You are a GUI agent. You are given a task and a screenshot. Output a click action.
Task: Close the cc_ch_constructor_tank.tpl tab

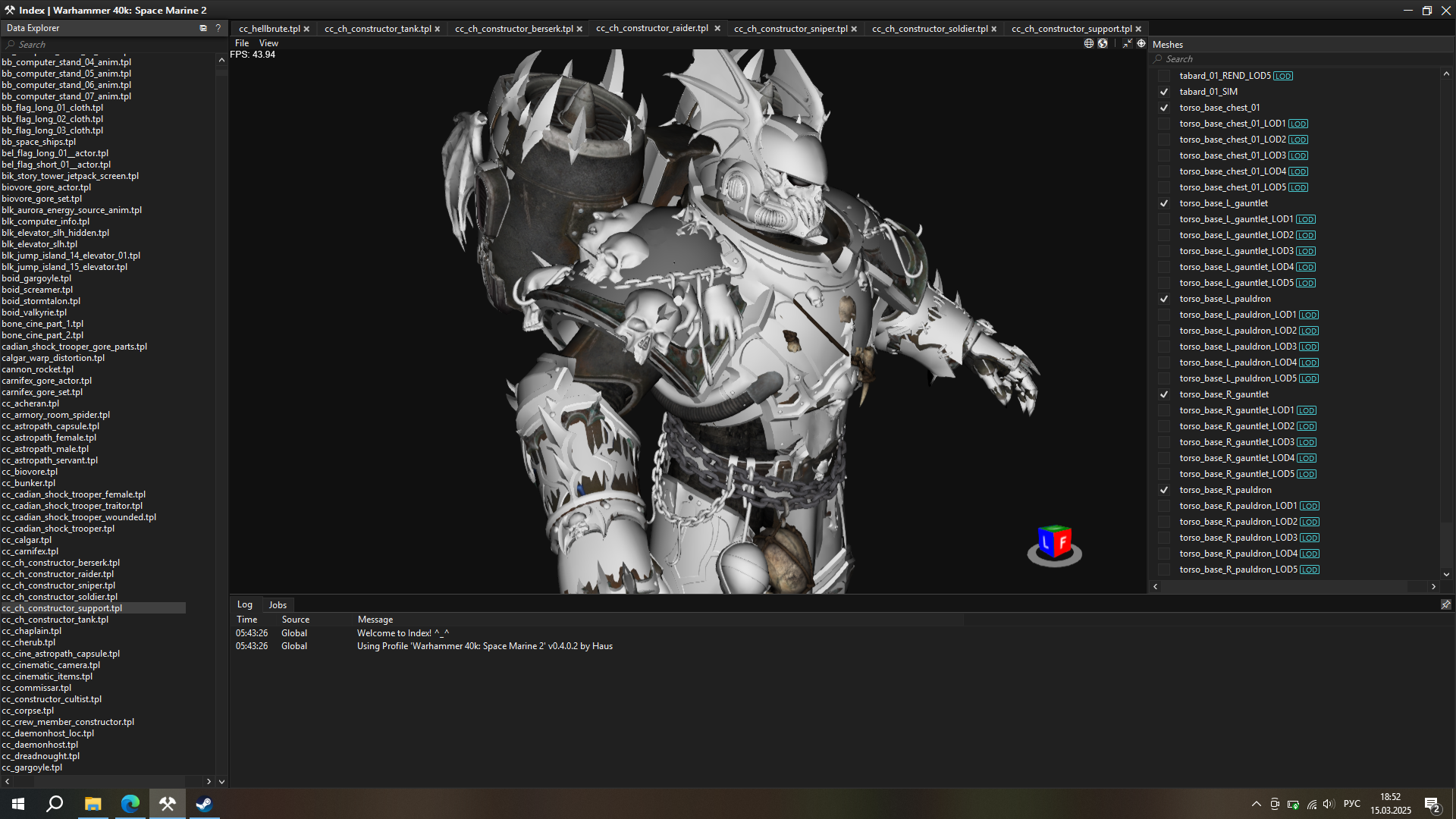[438, 29]
